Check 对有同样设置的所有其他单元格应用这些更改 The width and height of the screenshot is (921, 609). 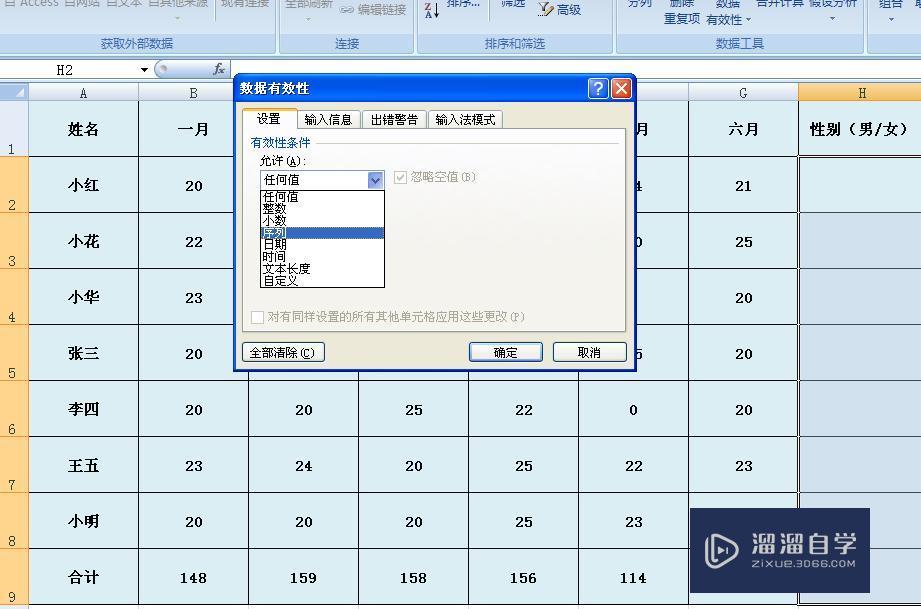[x=257, y=317]
